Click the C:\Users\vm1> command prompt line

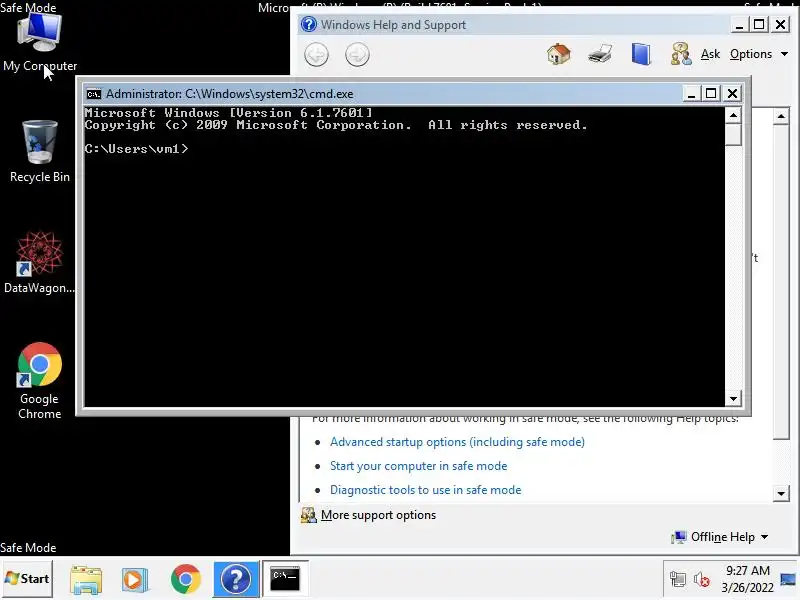136,148
